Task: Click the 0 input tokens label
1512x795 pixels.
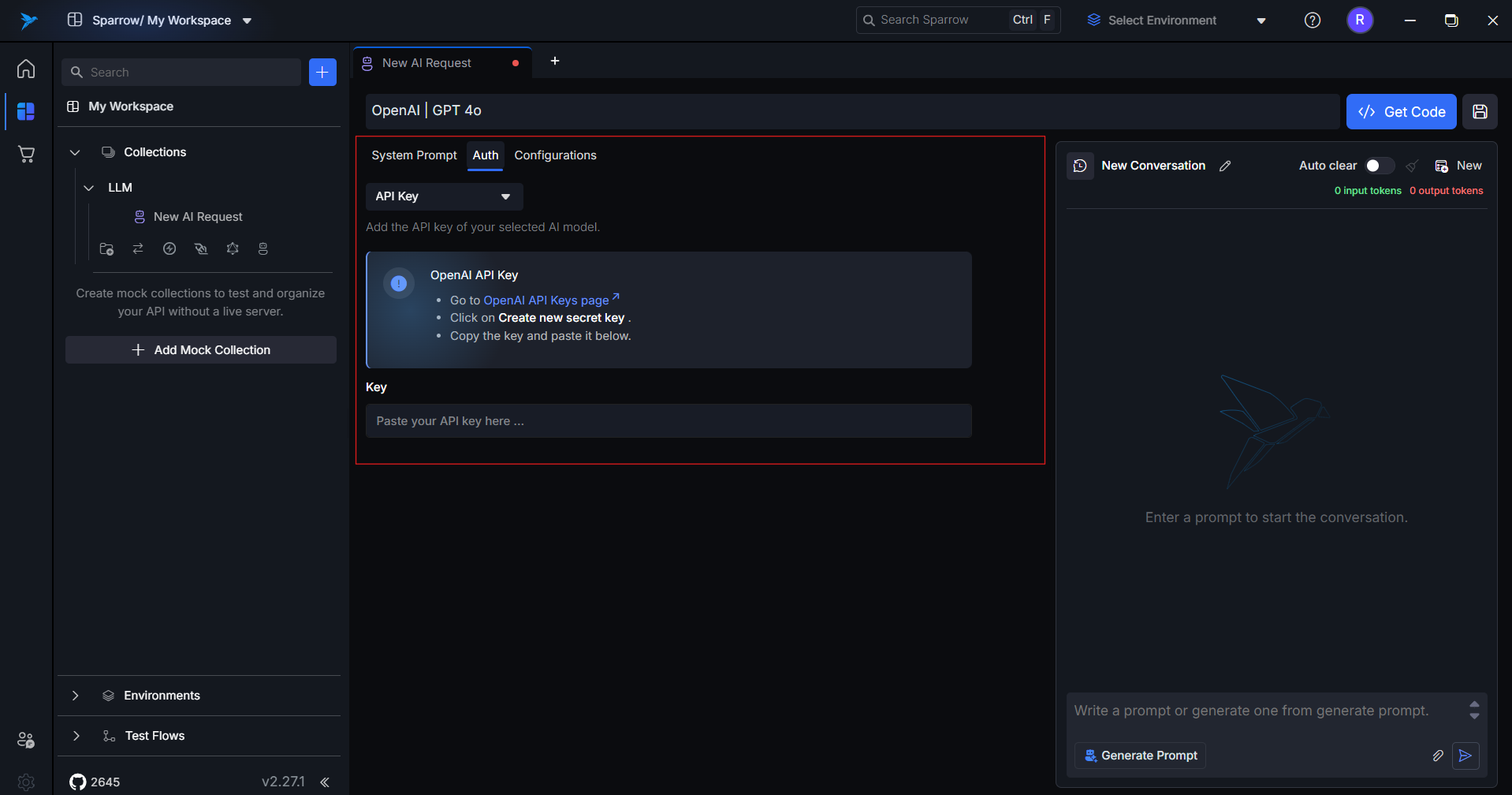Action: click(1368, 191)
